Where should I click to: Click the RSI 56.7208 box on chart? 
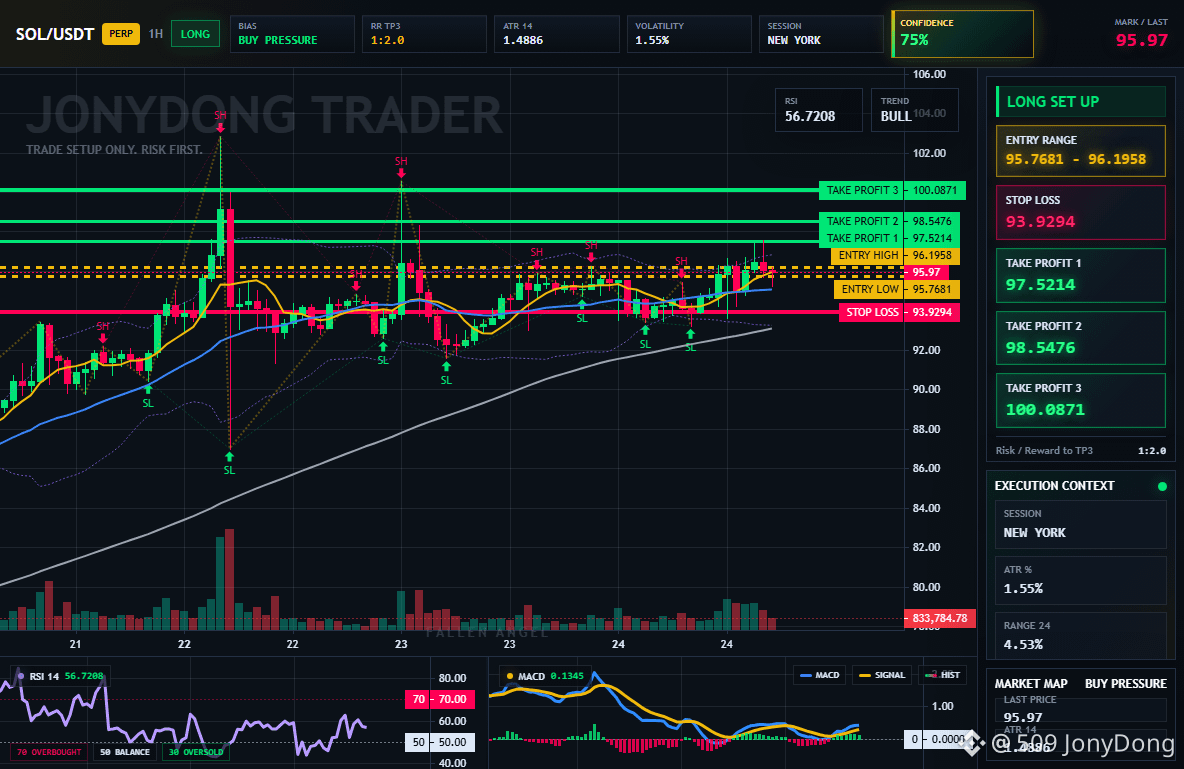point(819,110)
